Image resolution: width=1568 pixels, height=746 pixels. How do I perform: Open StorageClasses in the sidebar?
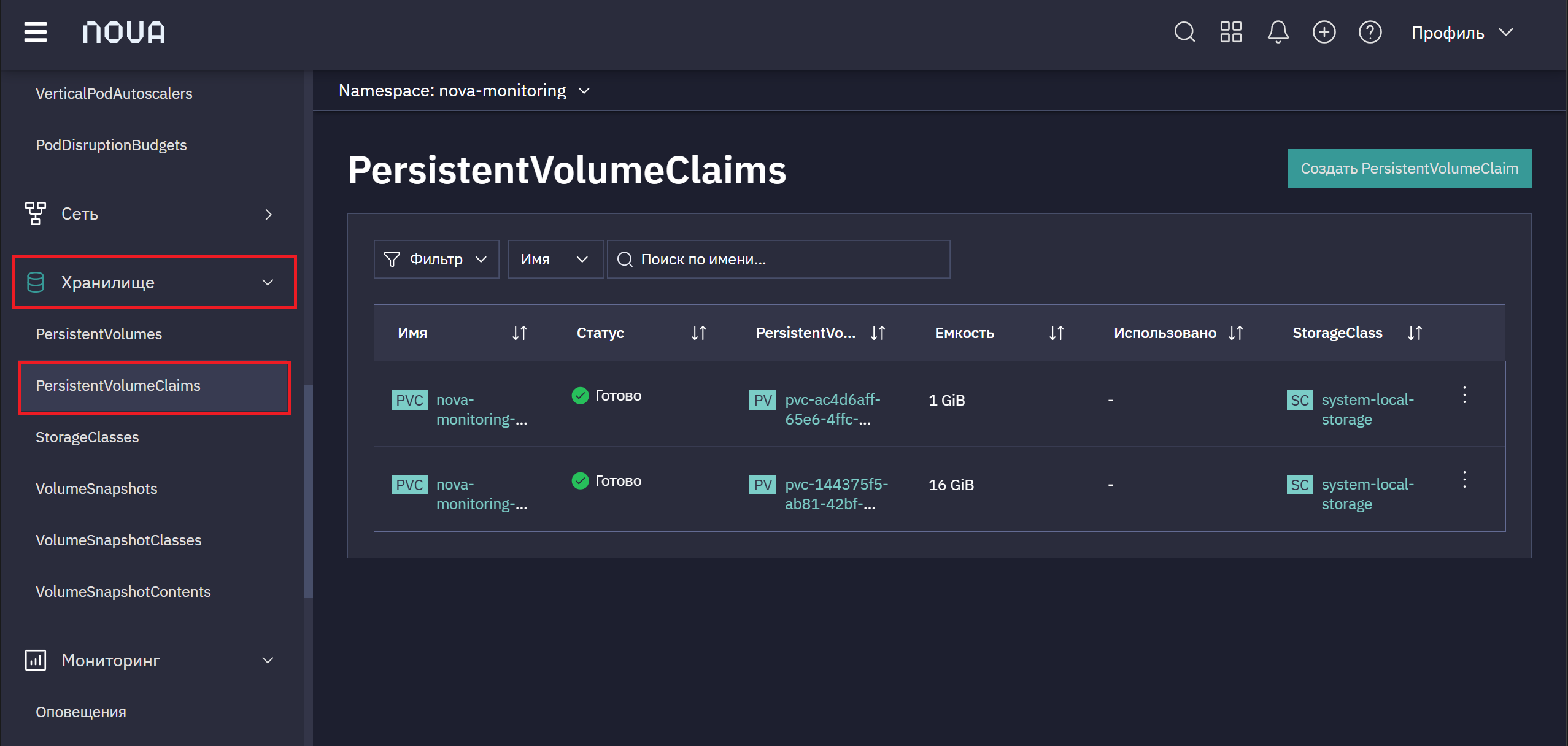tap(87, 437)
